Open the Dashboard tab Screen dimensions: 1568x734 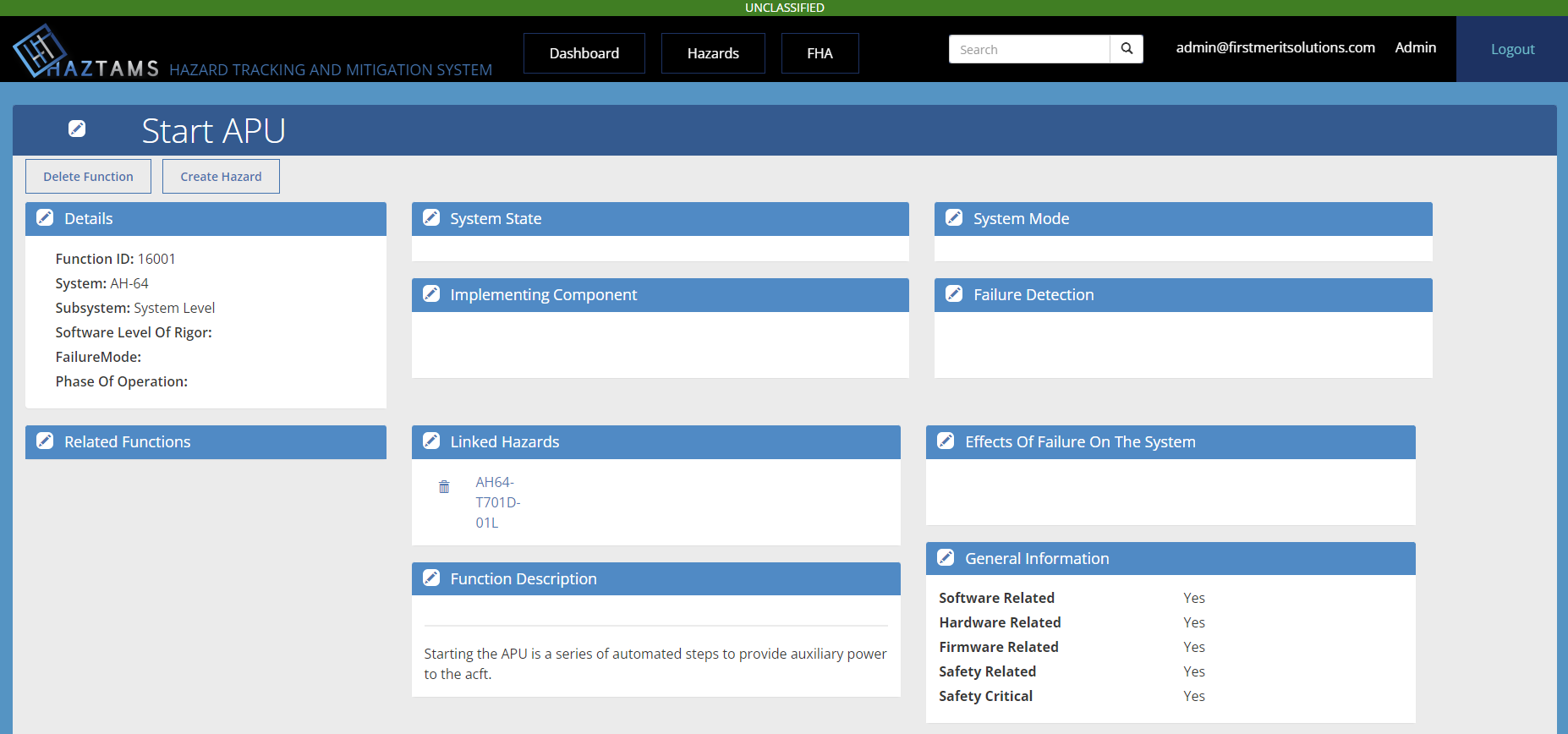point(584,53)
